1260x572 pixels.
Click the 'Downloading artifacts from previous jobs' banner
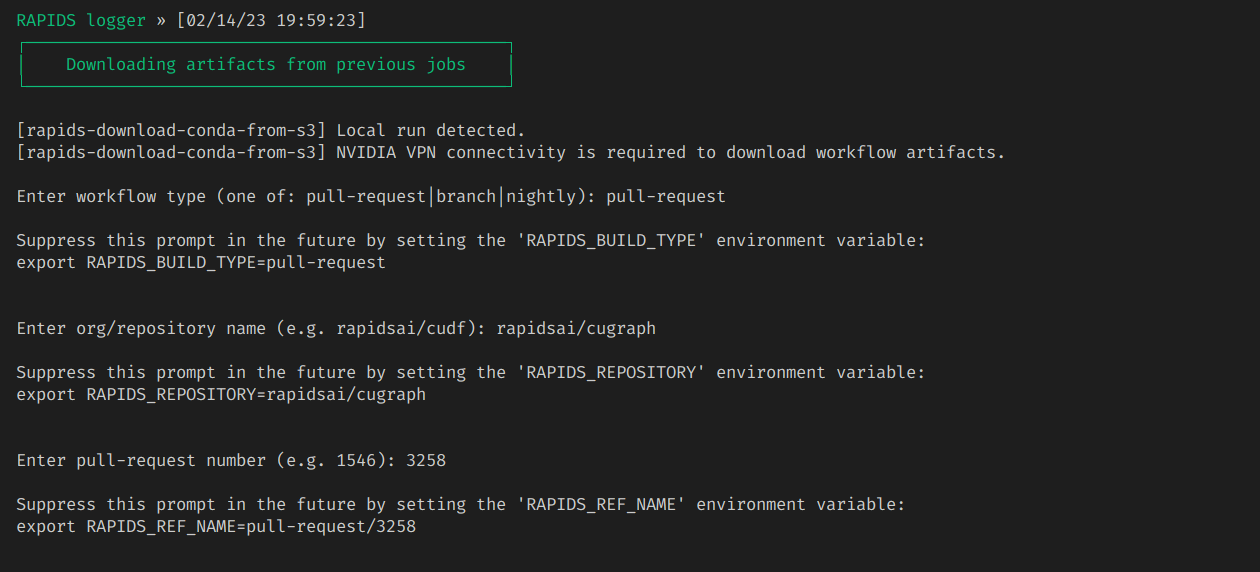265,64
